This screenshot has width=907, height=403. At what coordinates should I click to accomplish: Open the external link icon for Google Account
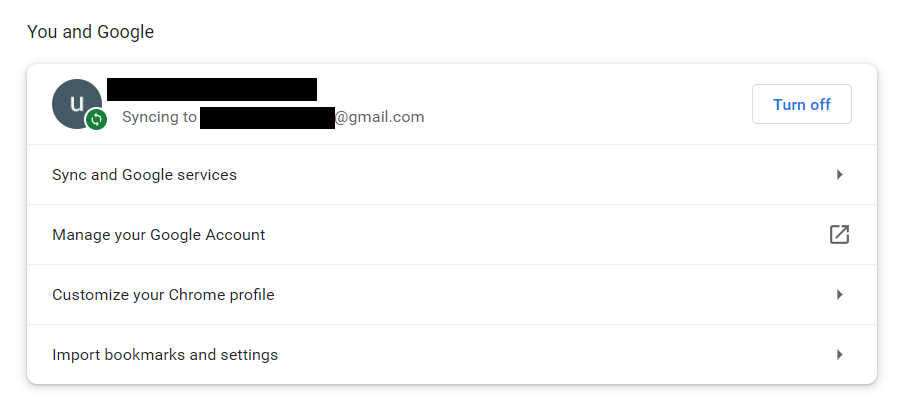pos(839,235)
